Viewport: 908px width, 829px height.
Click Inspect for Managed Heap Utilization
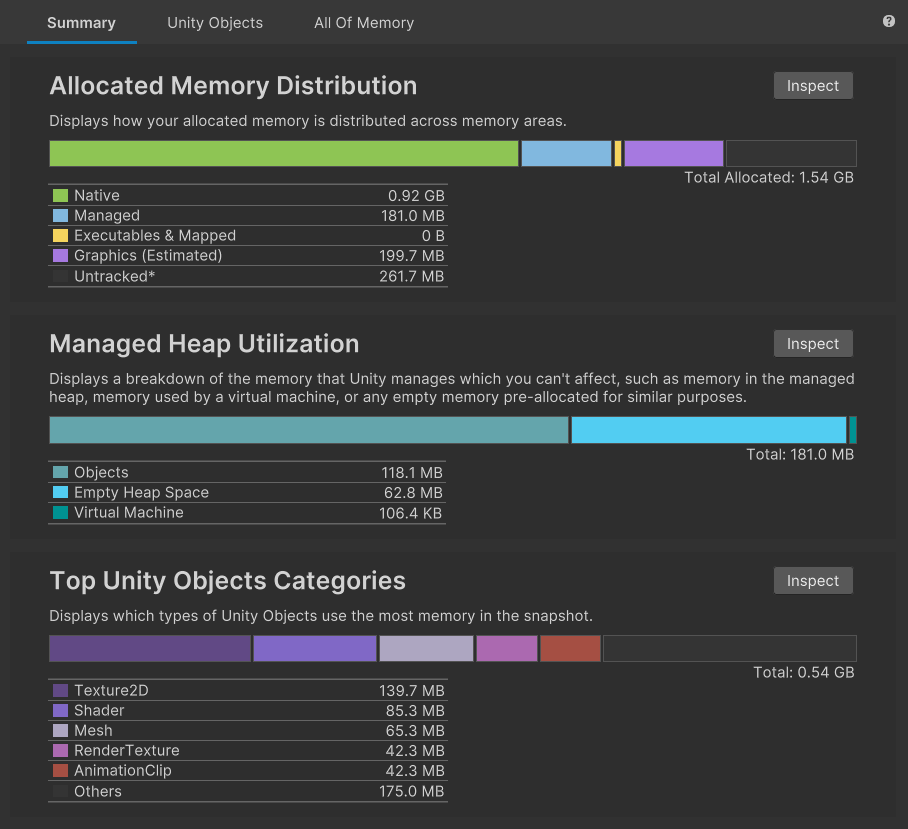[x=813, y=344]
